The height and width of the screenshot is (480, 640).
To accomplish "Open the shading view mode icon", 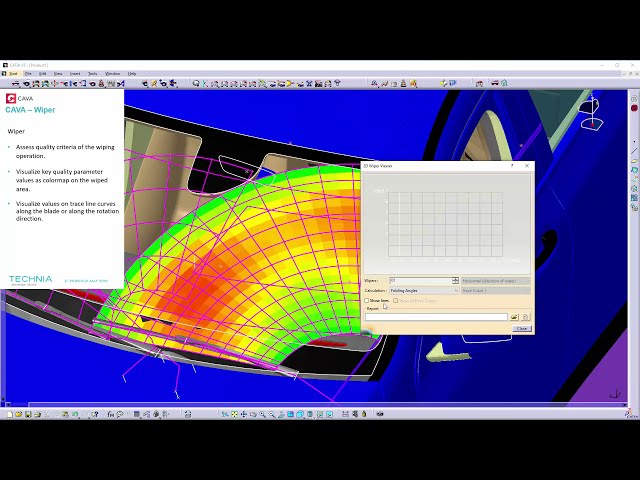I will [310, 414].
